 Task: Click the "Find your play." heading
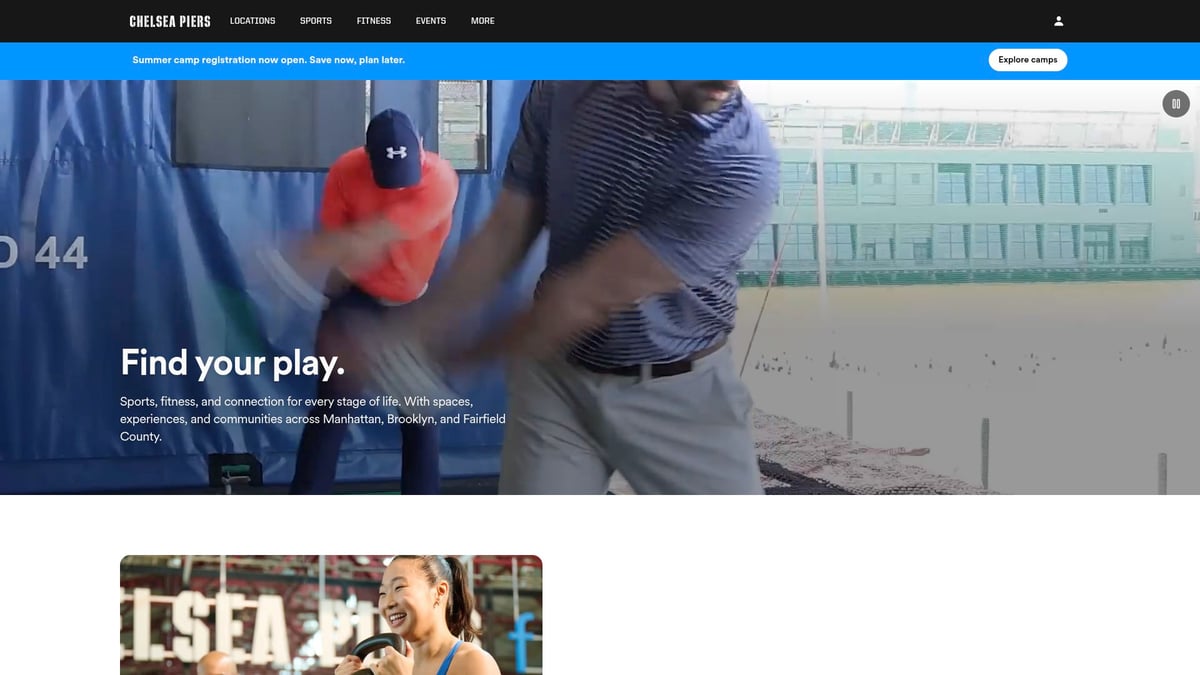click(x=232, y=362)
